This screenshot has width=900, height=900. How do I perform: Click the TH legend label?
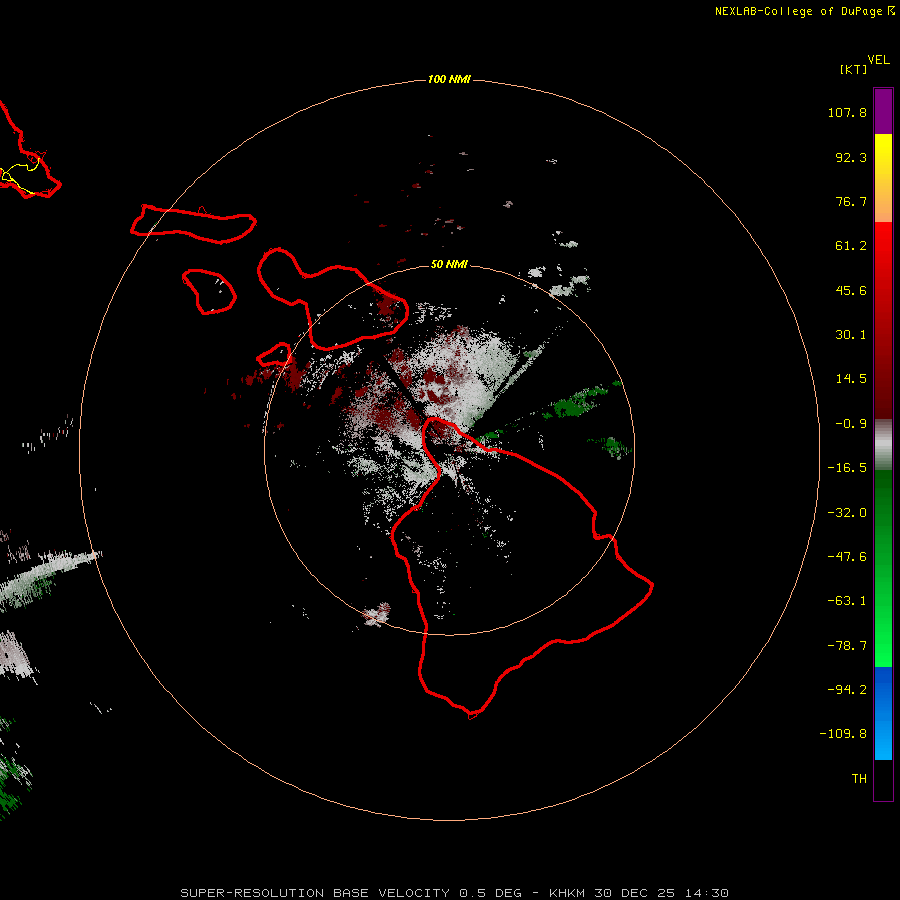tap(859, 779)
